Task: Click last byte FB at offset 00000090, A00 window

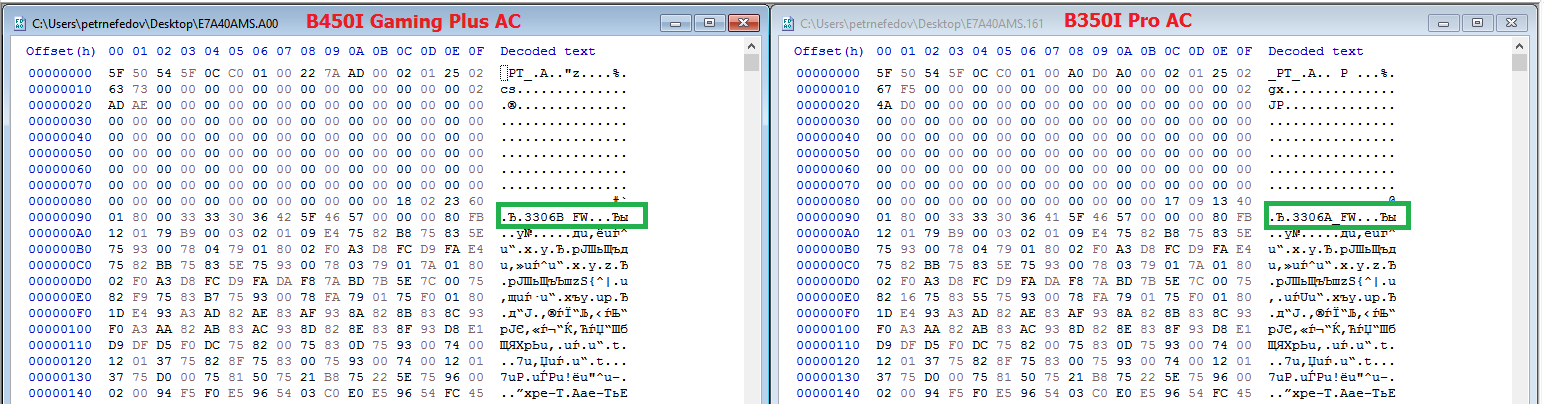Action: (x=476, y=217)
